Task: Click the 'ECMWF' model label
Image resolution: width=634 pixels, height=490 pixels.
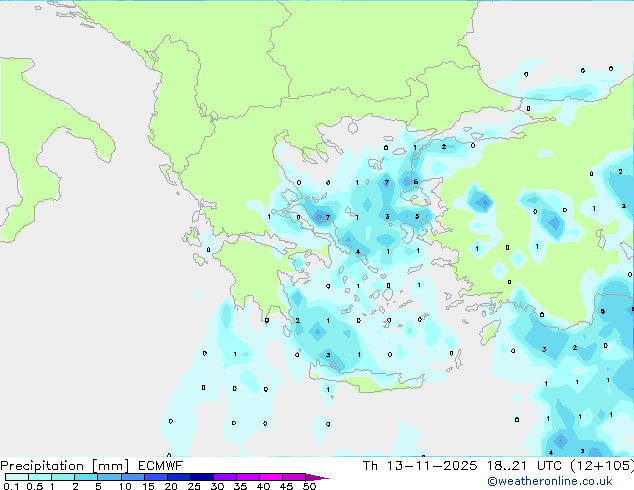Action: click(x=161, y=466)
